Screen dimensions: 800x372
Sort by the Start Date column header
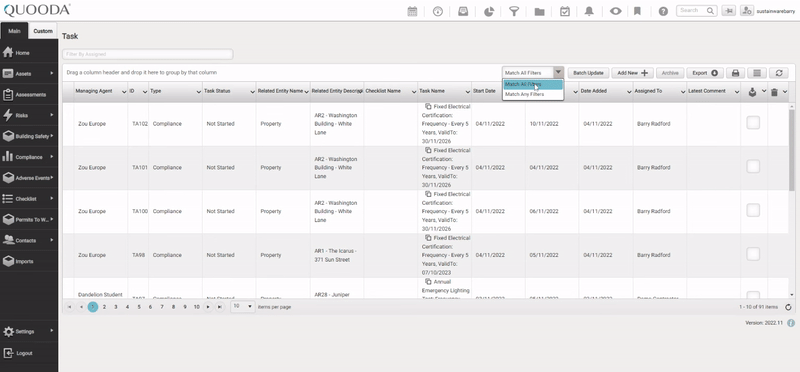pyautogui.click(x=483, y=91)
